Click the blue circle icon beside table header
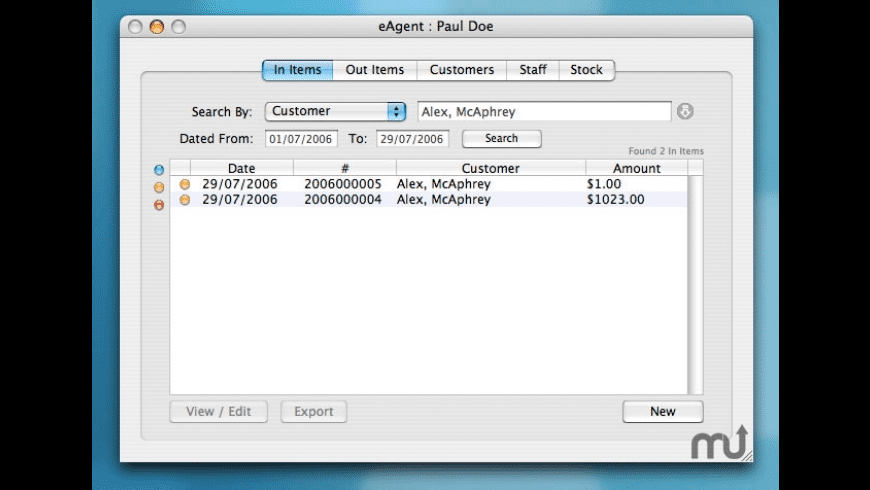This screenshot has height=490, width=870. [x=159, y=170]
